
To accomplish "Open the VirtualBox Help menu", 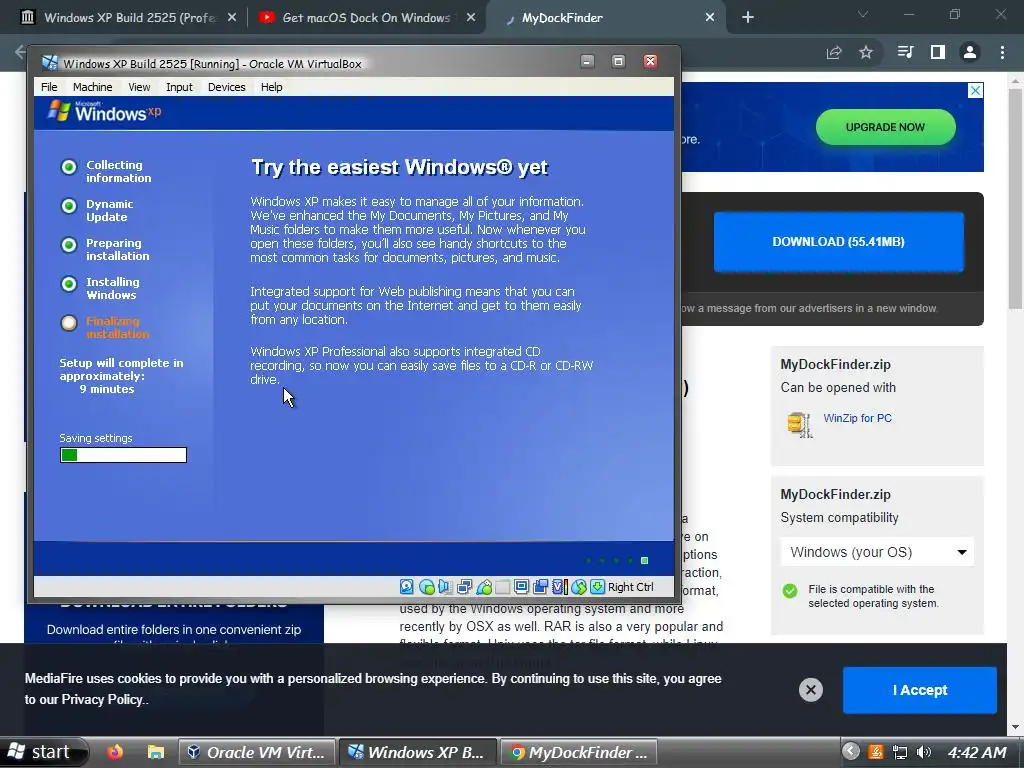I will pos(272,87).
